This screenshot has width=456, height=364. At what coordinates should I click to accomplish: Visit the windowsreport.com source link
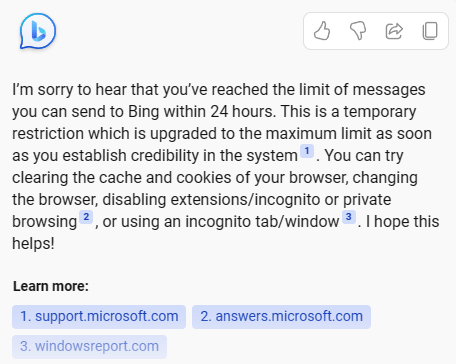(x=89, y=347)
